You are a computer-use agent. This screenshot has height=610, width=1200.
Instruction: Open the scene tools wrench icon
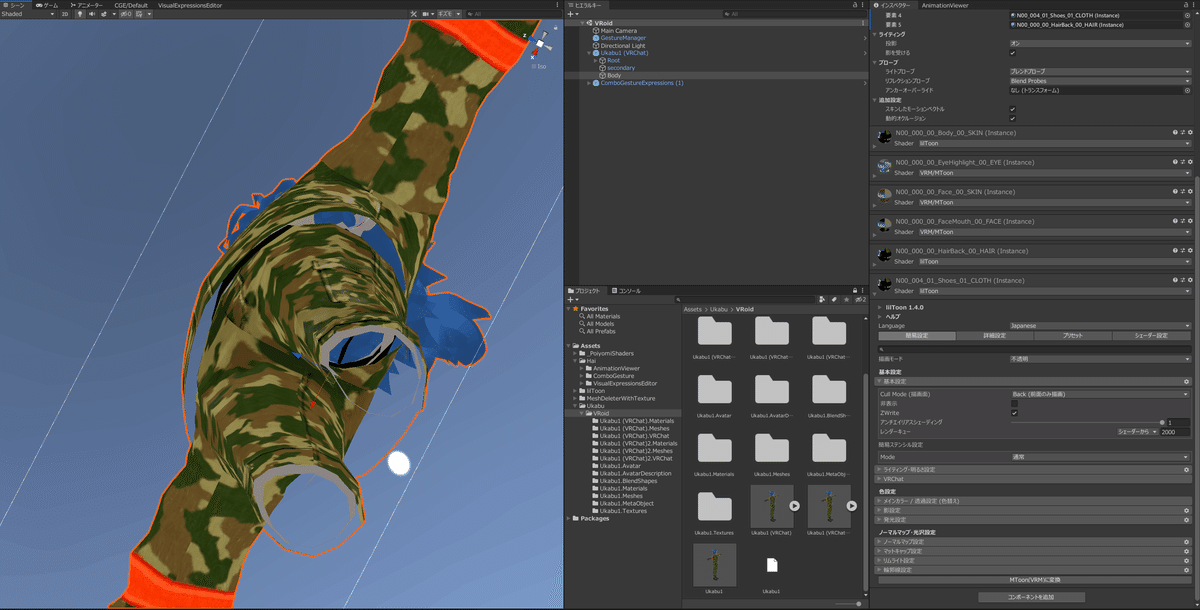414,14
